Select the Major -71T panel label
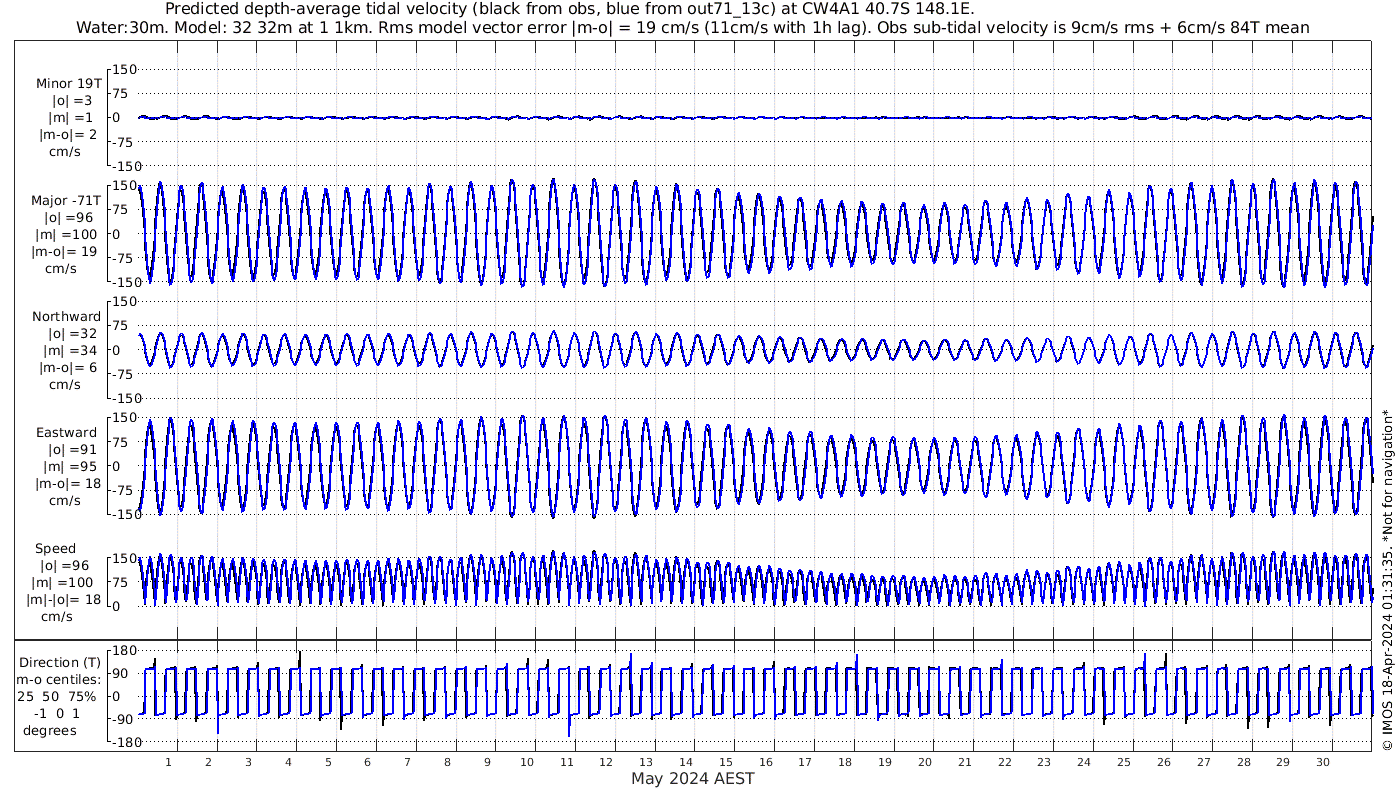The image size is (1400, 800). pos(65,200)
